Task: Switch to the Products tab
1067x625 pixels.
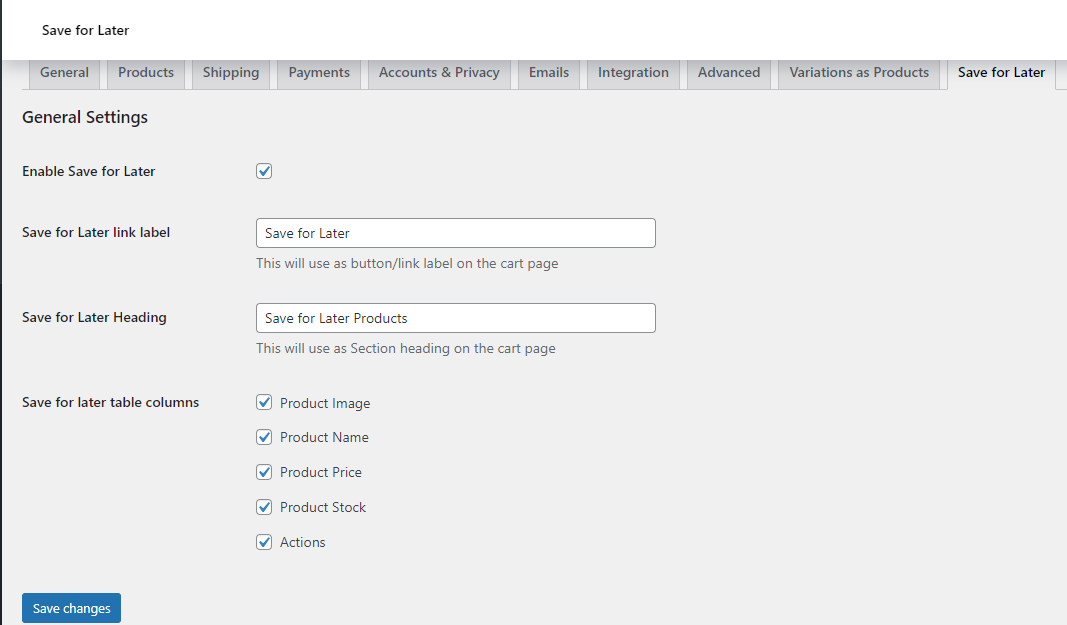Action: pos(146,73)
